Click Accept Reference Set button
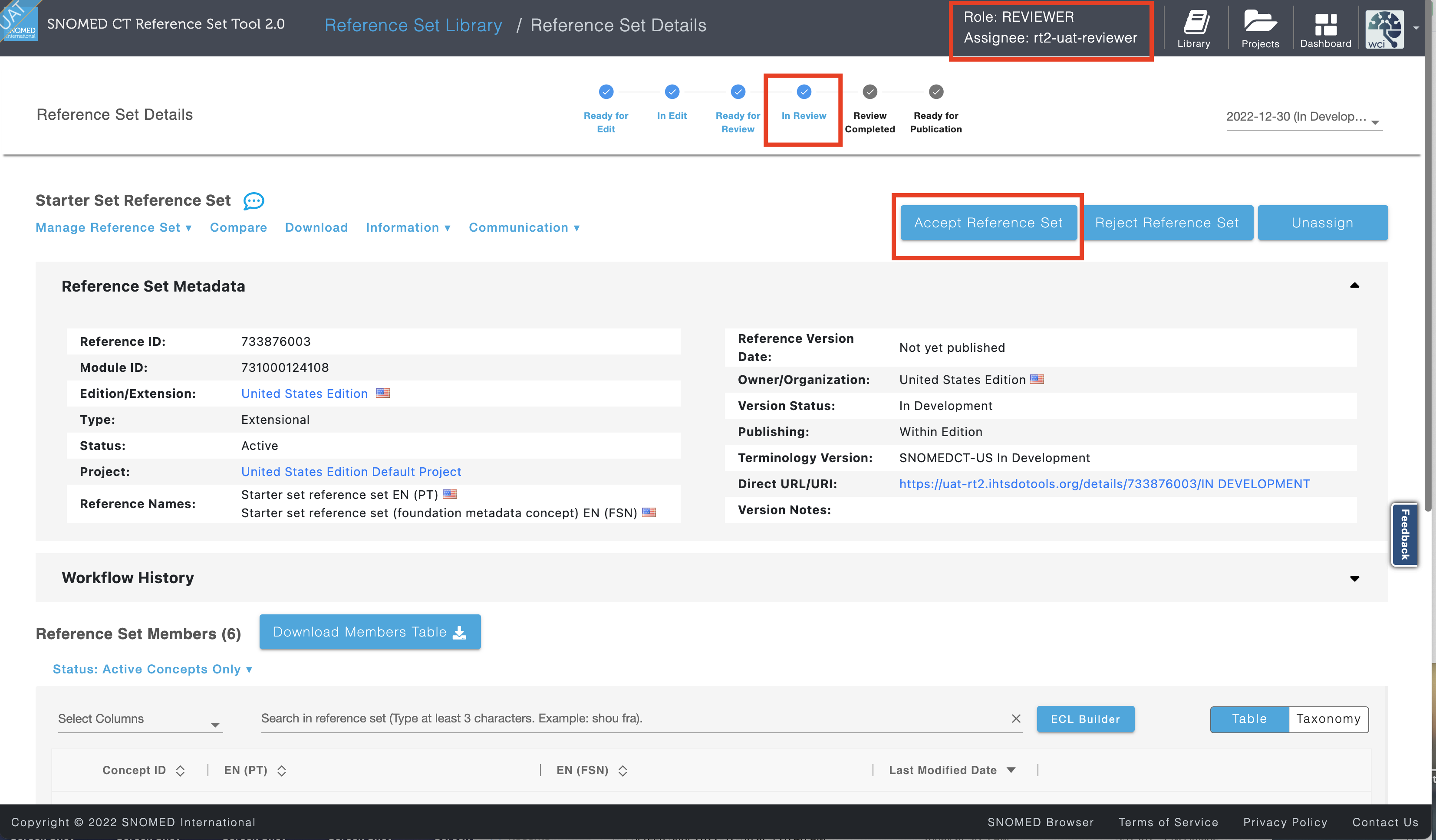1436x840 pixels. click(x=988, y=223)
